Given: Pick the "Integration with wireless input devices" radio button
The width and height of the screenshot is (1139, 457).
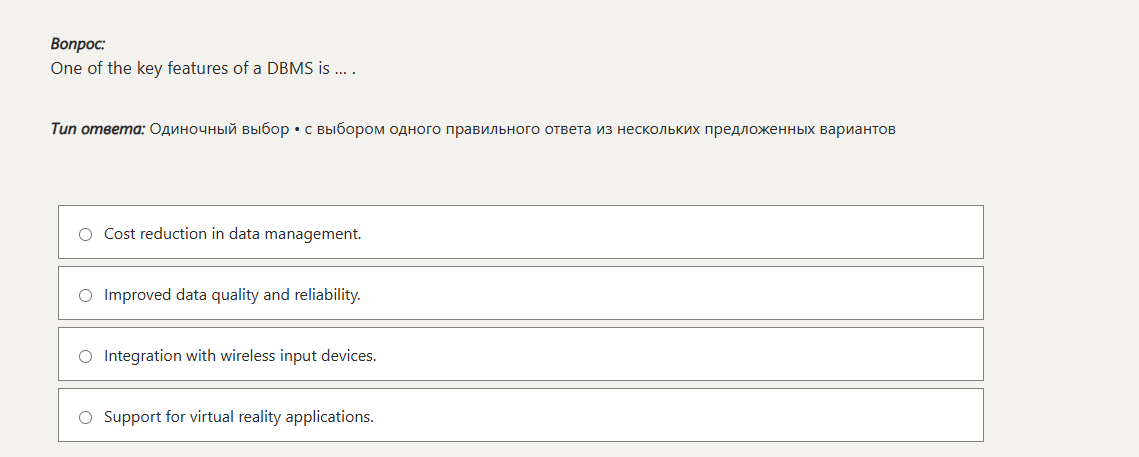Looking at the screenshot, I should pyautogui.click(x=85, y=356).
